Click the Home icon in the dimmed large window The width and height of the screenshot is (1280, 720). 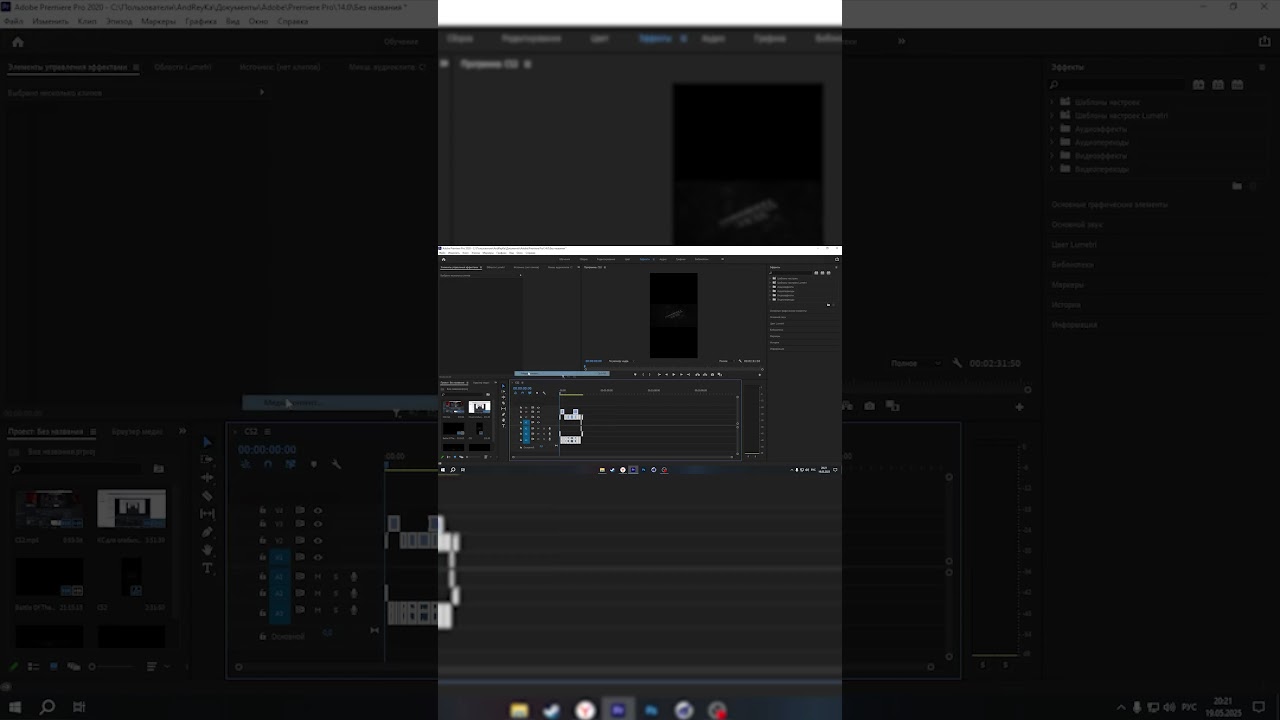click(18, 42)
